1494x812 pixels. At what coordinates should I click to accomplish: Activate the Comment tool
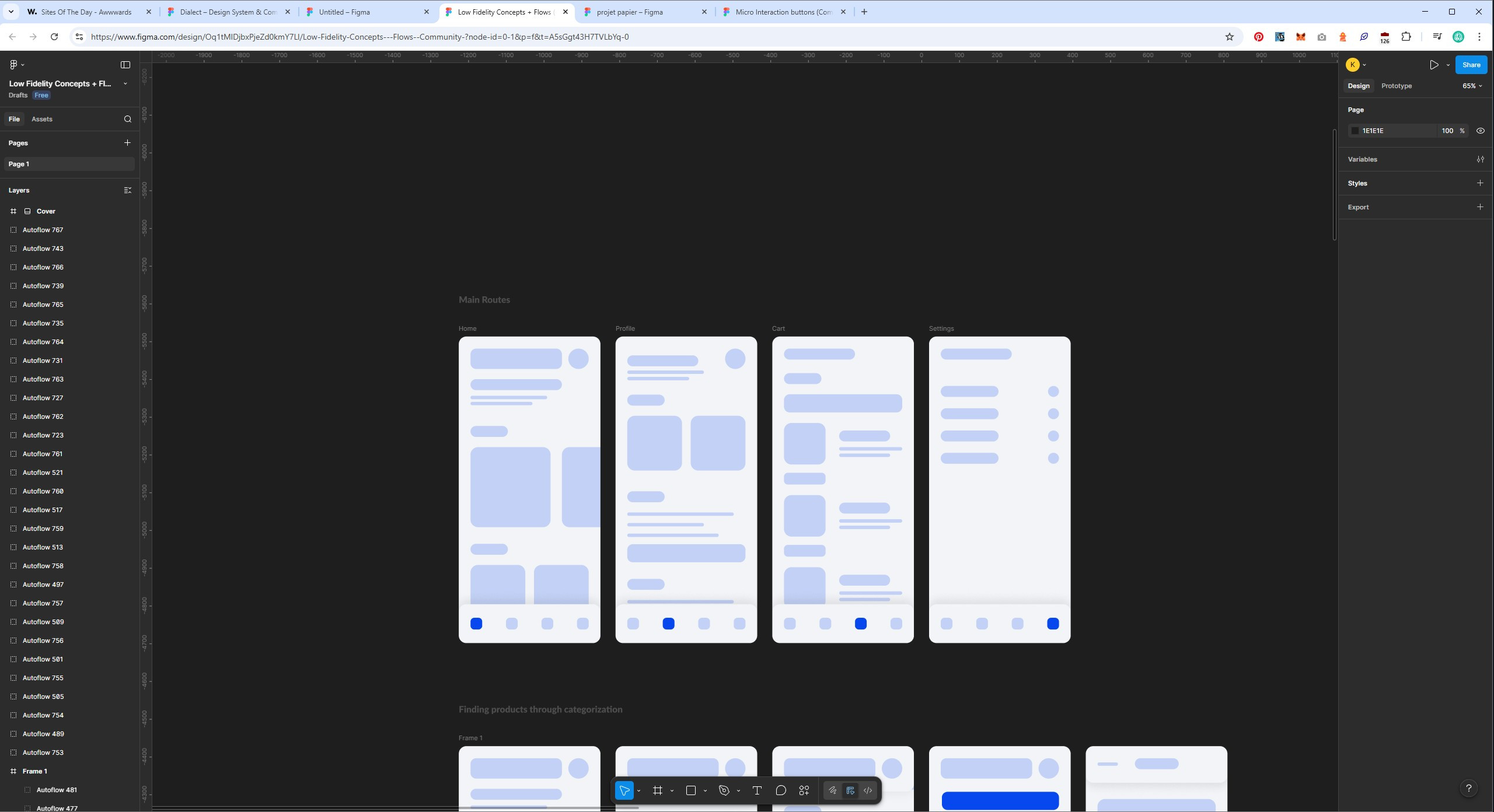click(x=781, y=790)
